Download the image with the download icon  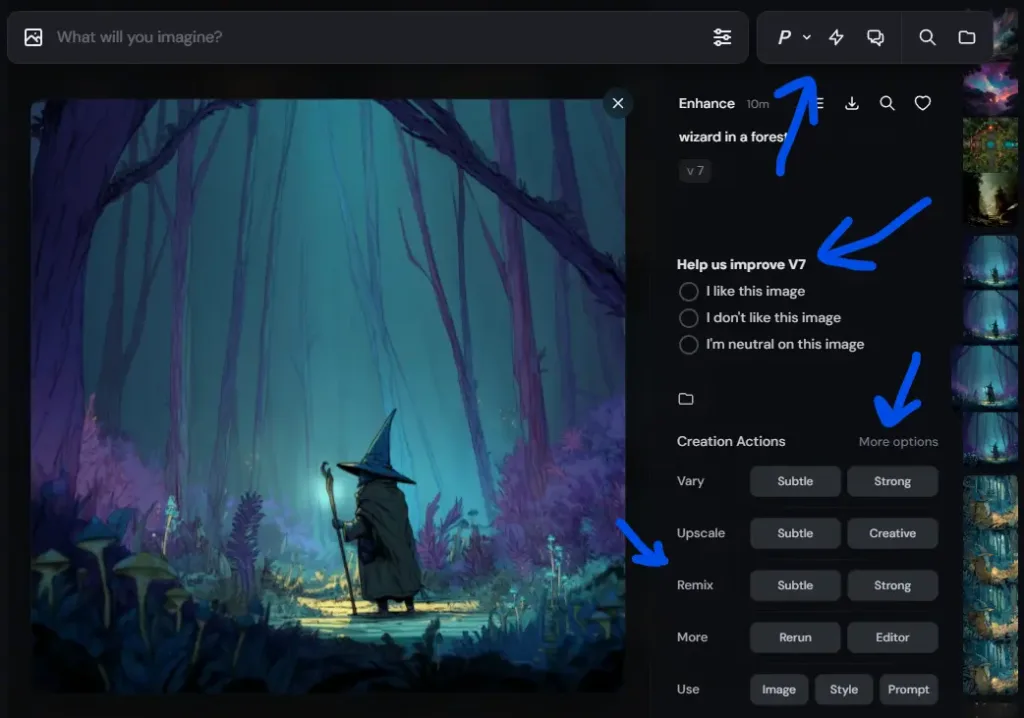click(852, 103)
